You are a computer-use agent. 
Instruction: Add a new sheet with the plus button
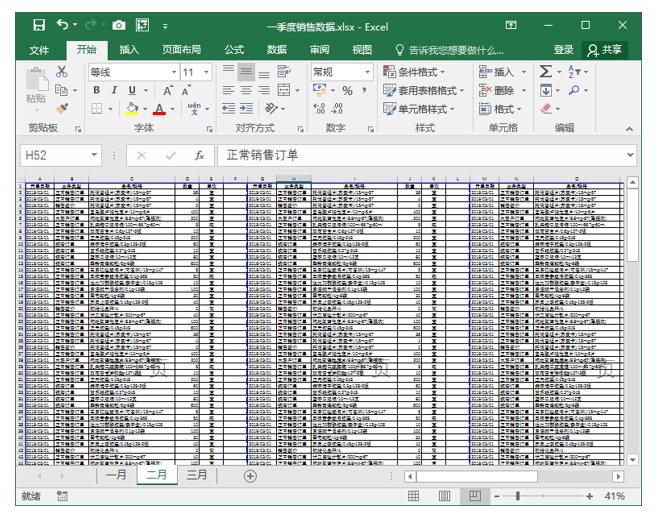pyautogui.click(x=250, y=476)
